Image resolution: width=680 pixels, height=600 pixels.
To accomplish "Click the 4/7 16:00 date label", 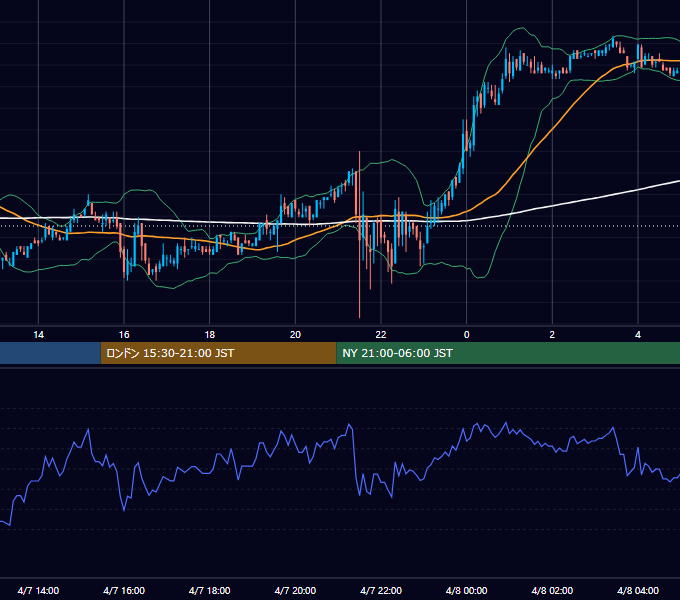I will 124,591.
